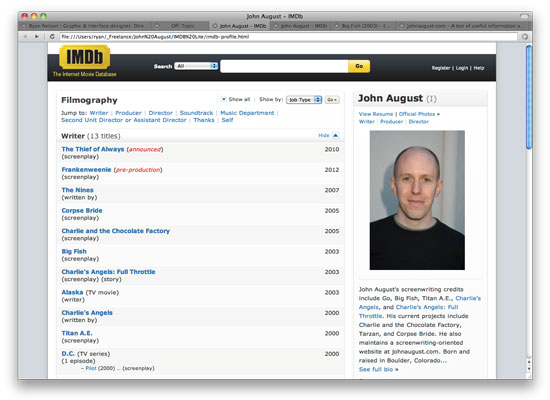Click the small Go button beside Job Type
This screenshot has height=400, width=550.
(332, 100)
